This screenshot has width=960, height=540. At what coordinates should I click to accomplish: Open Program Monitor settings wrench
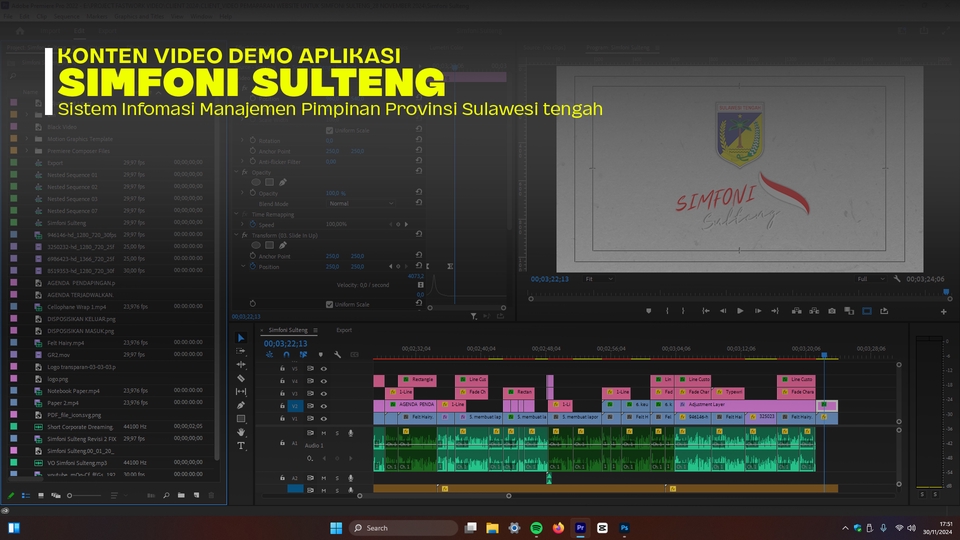pos(897,279)
